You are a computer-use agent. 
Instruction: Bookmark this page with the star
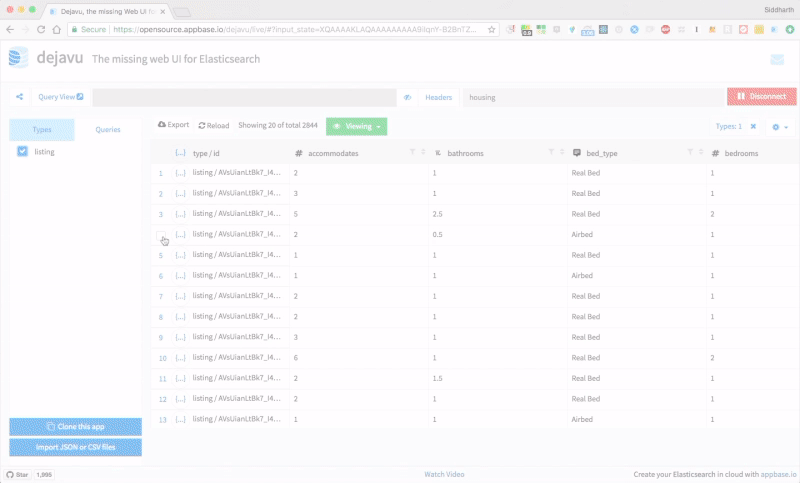pyautogui.click(x=491, y=30)
